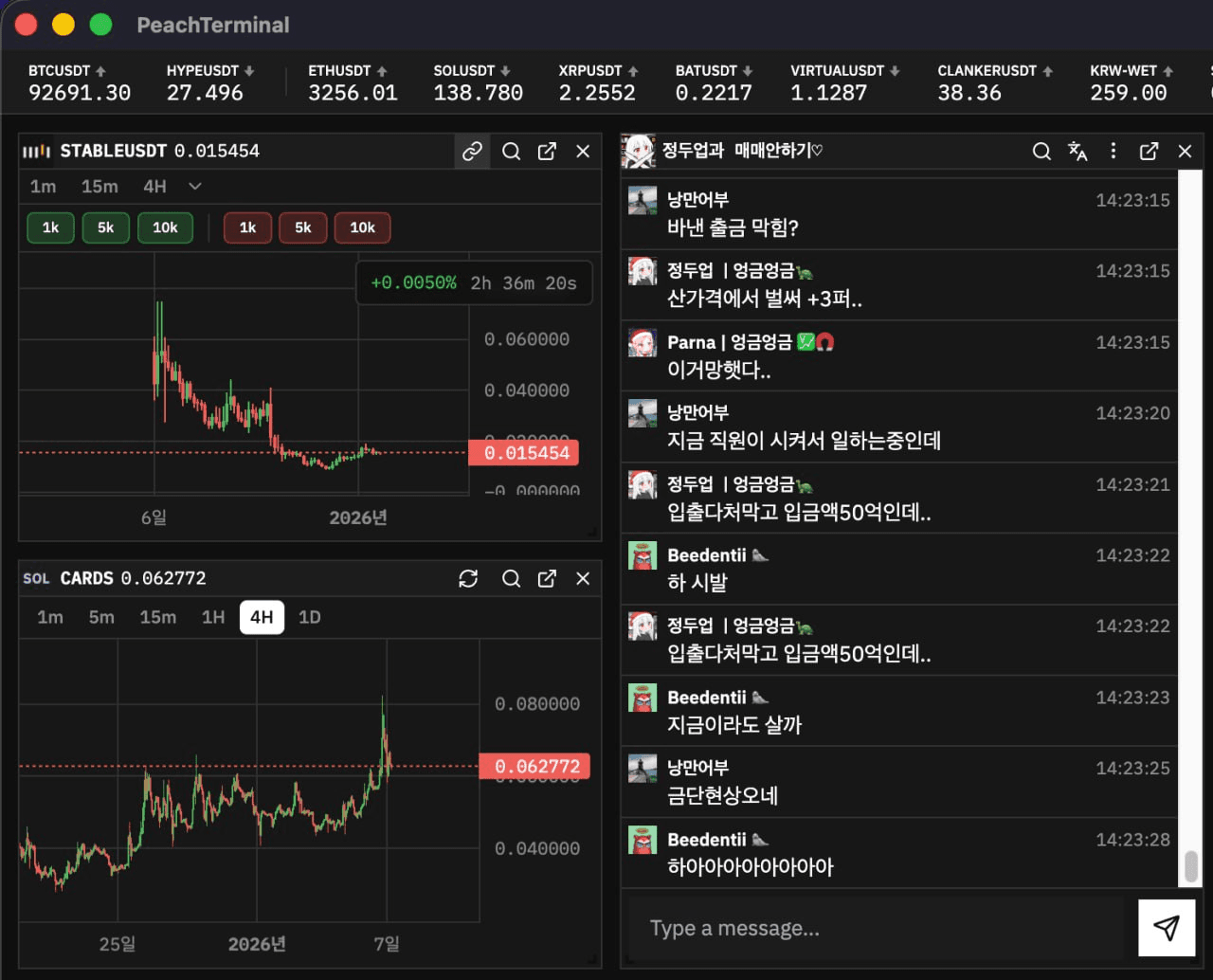Click the search icon in the chat panel
The width and height of the screenshot is (1213, 980).
1041,151
